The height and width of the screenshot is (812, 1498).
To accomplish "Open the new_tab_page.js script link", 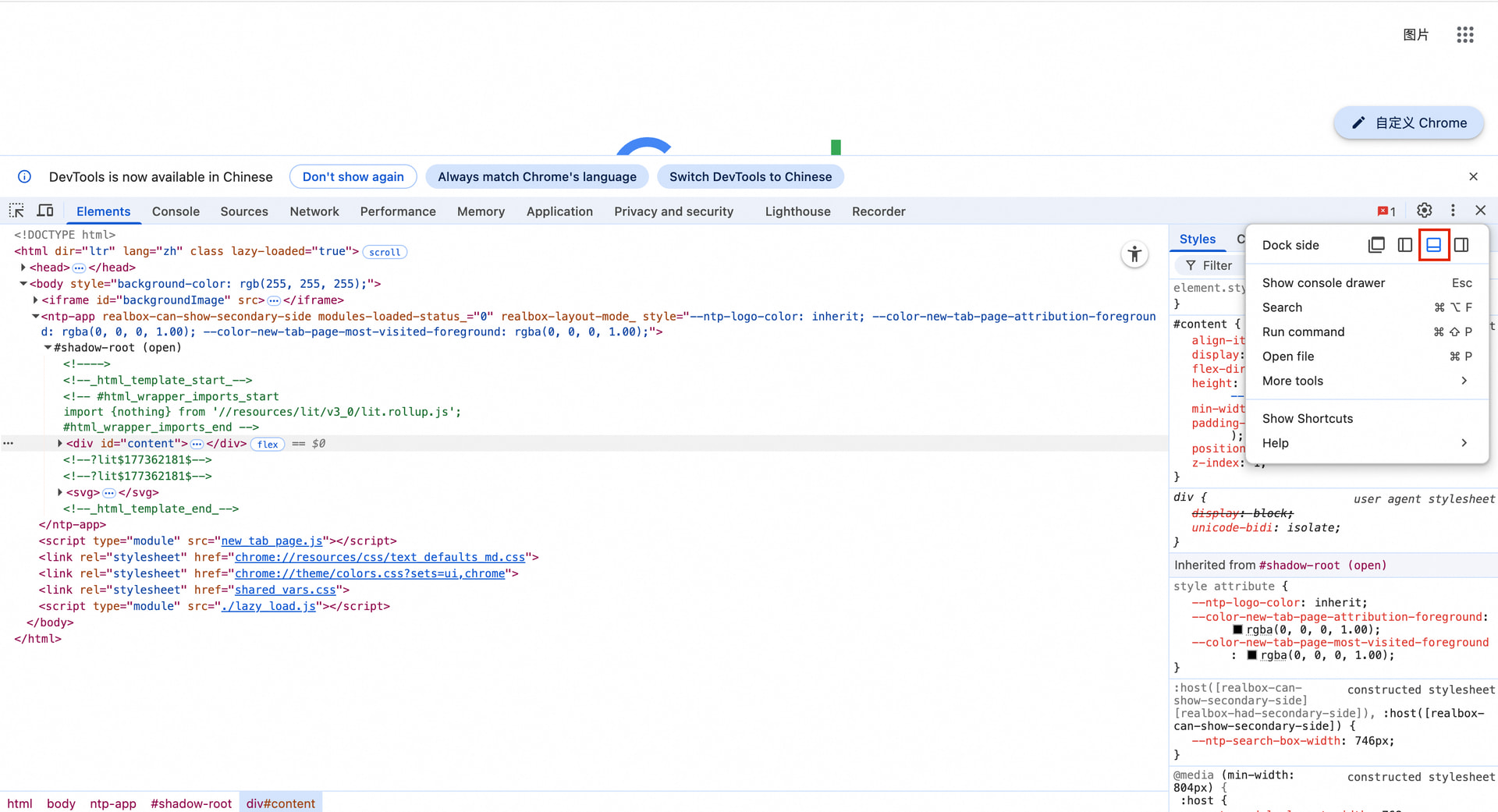I will [x=272, y=541].
